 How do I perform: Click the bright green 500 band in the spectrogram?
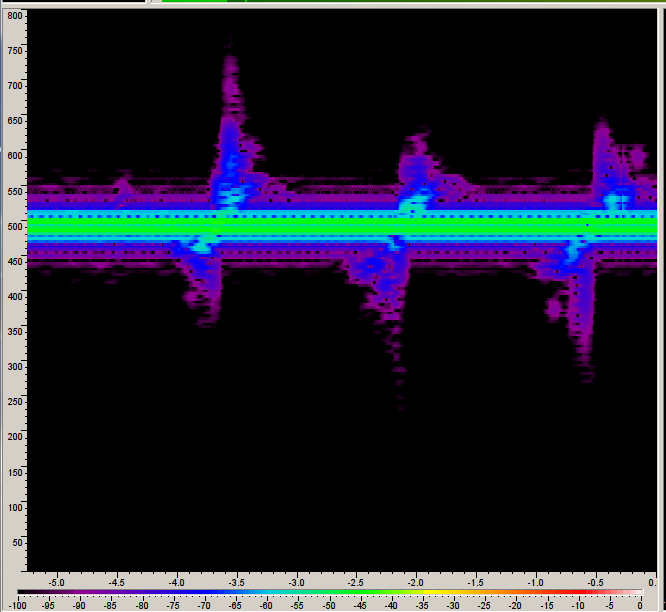(x=342, y=227)
